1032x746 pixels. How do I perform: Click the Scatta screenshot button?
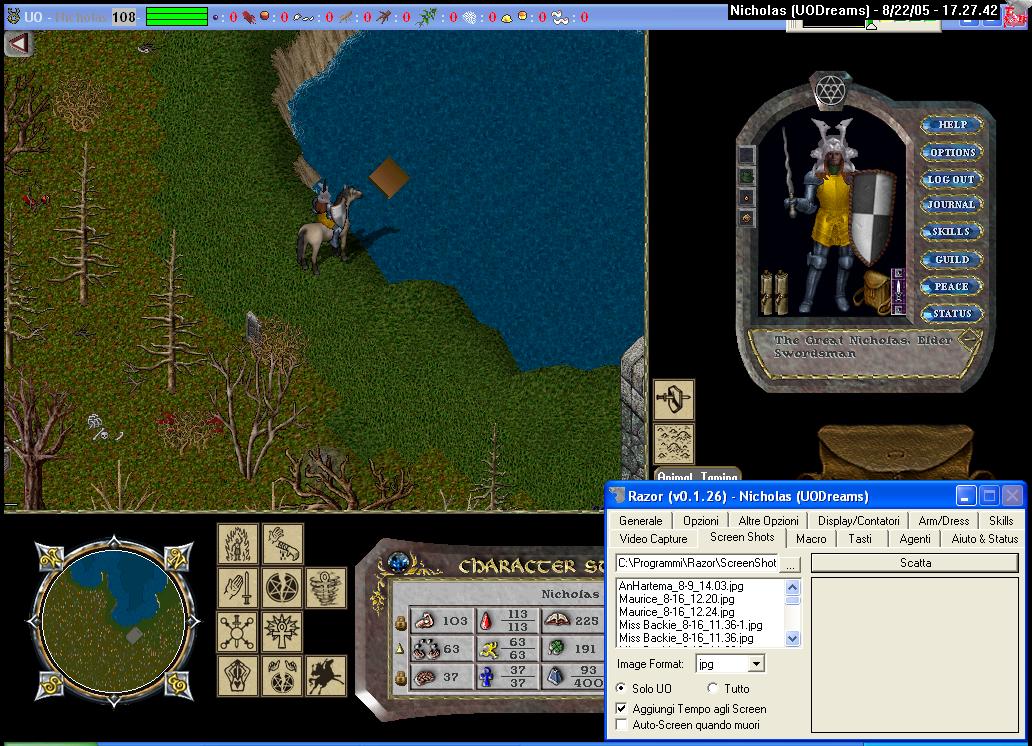tap(915, 563)
